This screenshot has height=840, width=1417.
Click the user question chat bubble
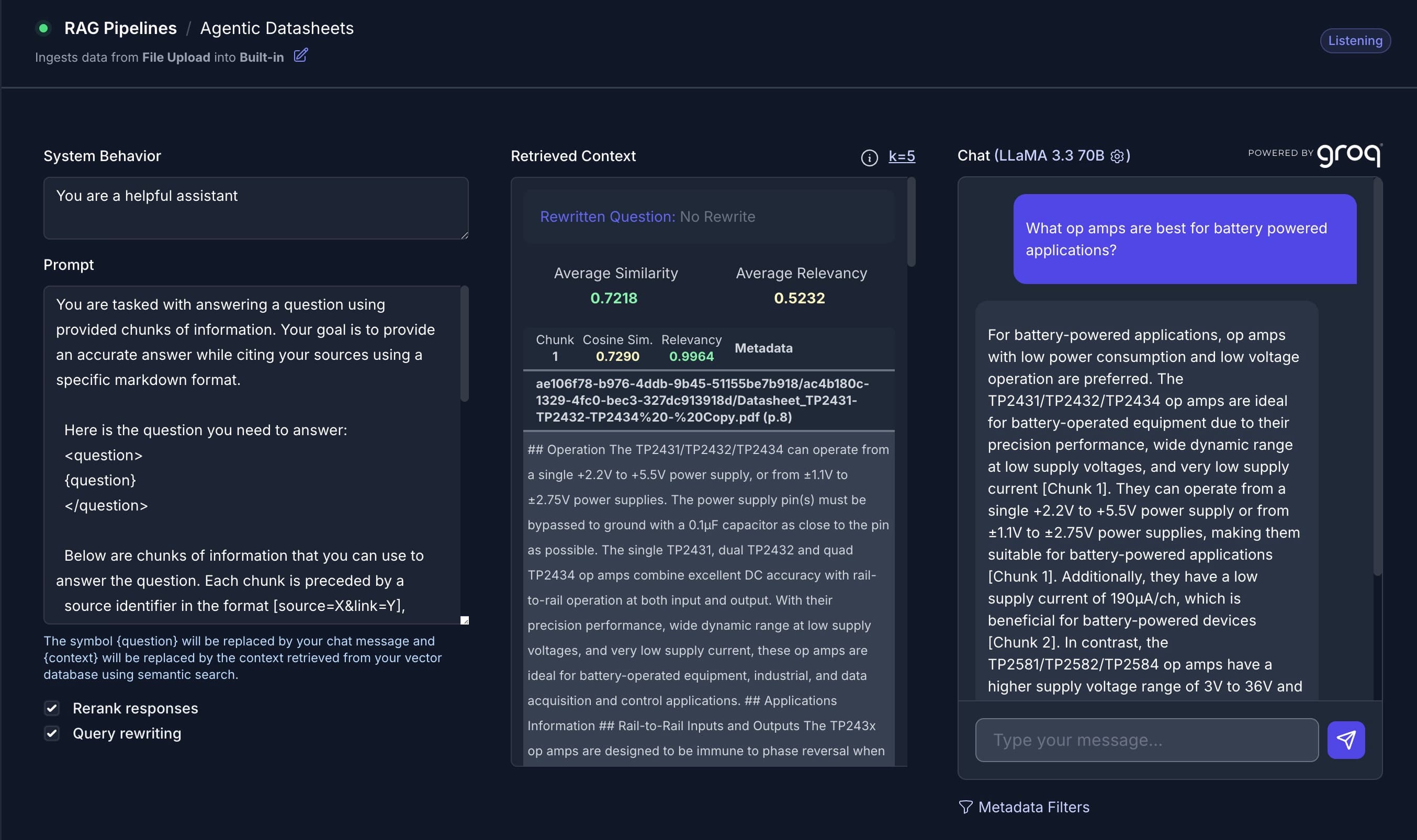click(x=1184, y=239)
